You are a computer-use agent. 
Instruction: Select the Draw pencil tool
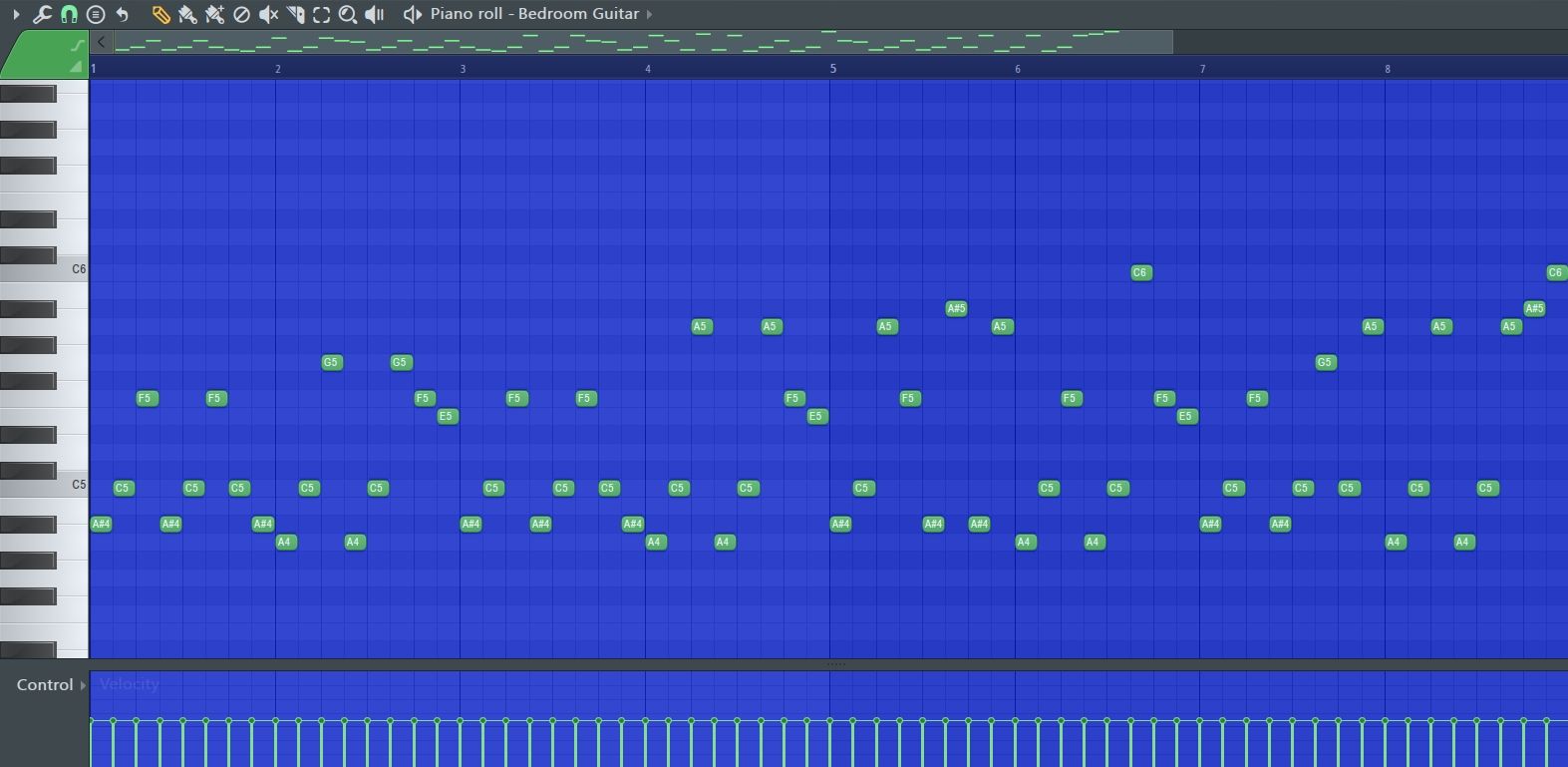click(160, 14)
